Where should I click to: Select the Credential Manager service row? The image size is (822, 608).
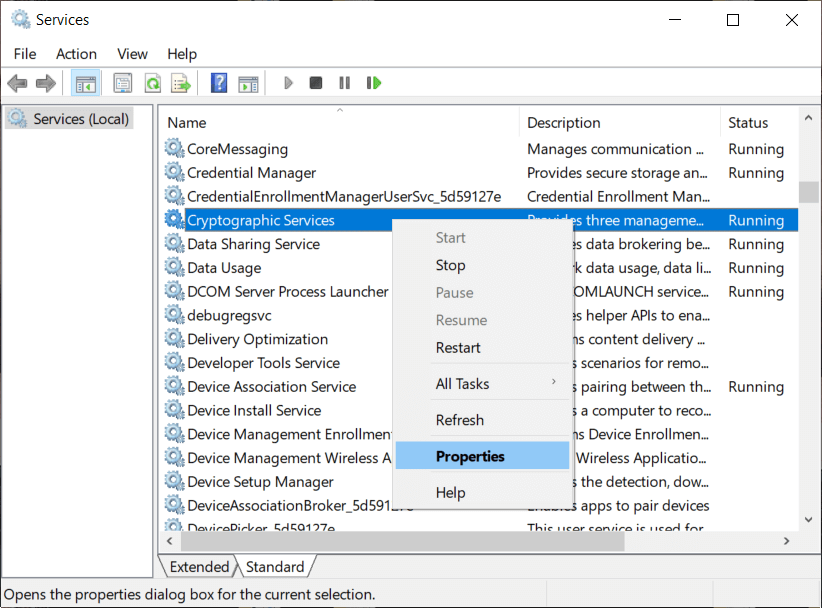tap(479, 172)
